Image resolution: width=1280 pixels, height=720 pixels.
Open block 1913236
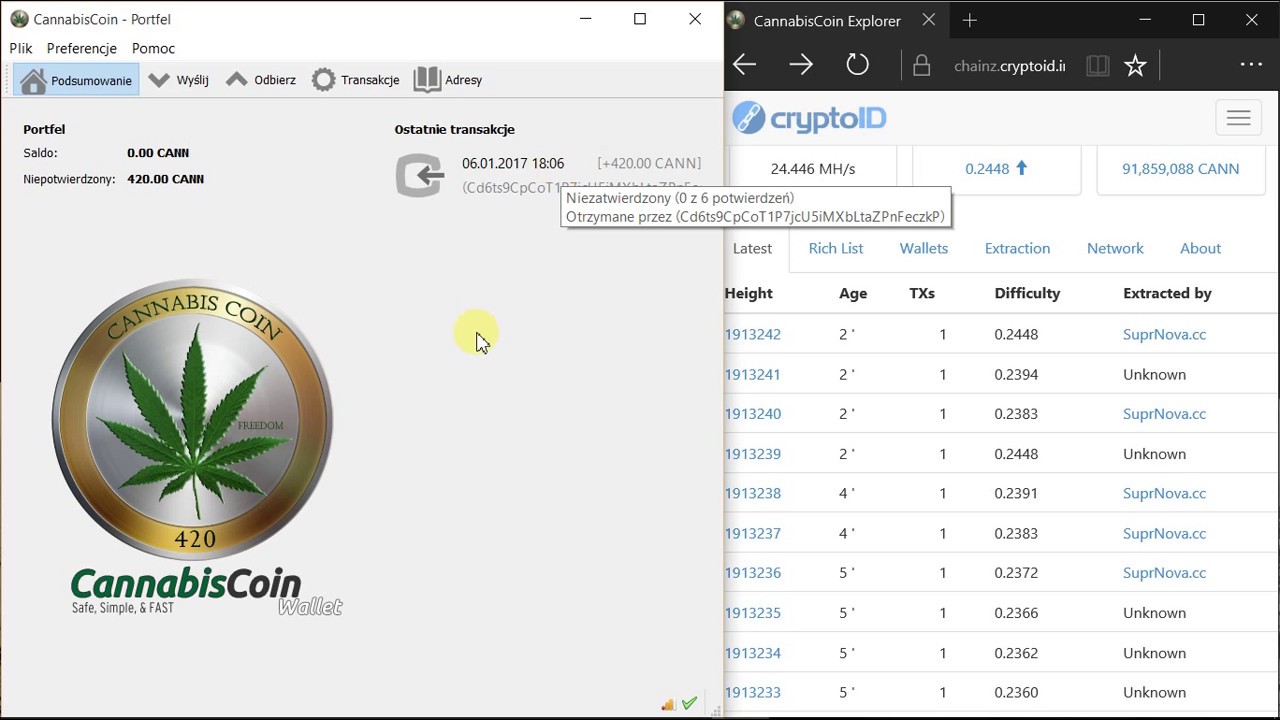tap(753, 573)
